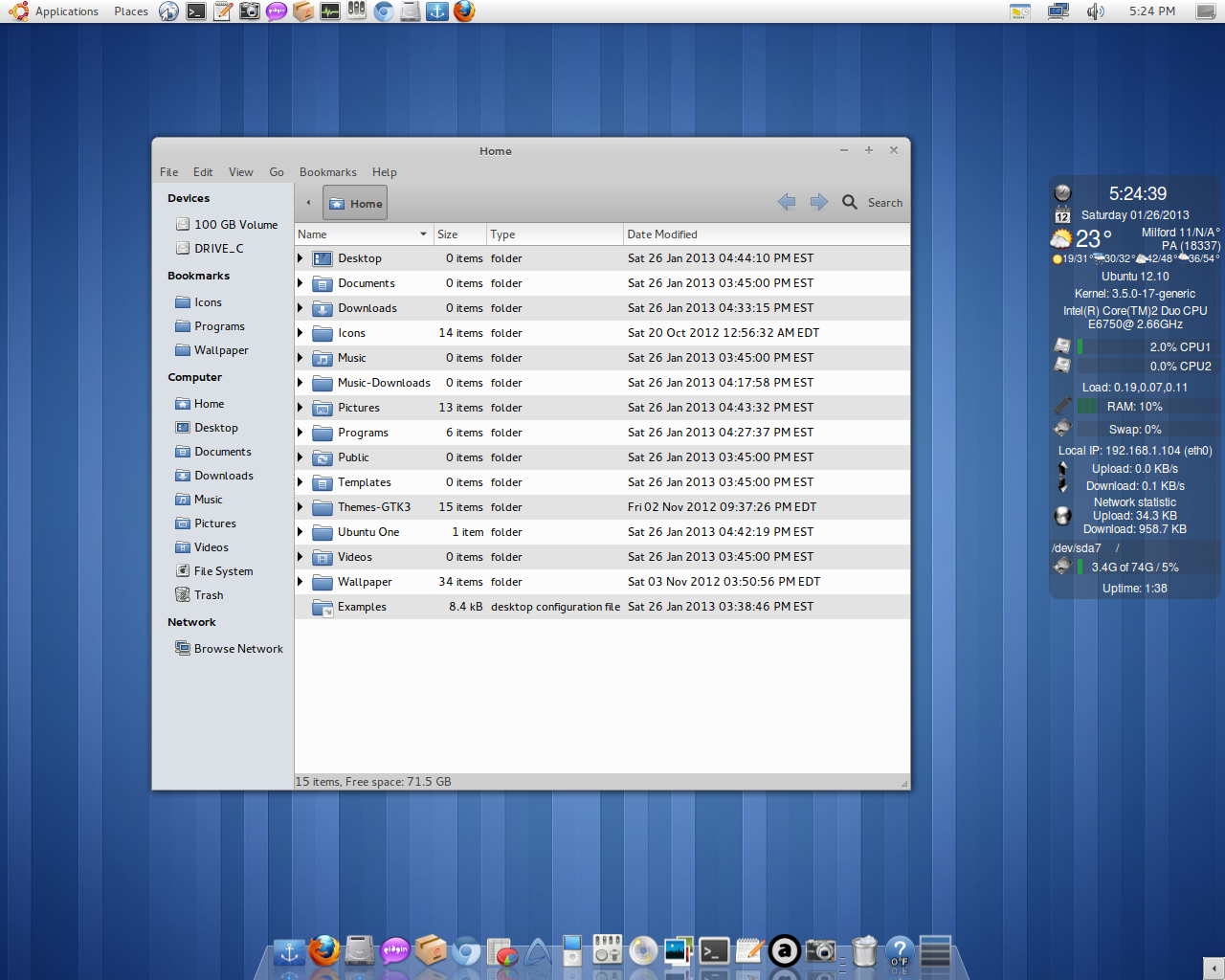Expand the Themes-GTK3 folder

coord(301,507)
